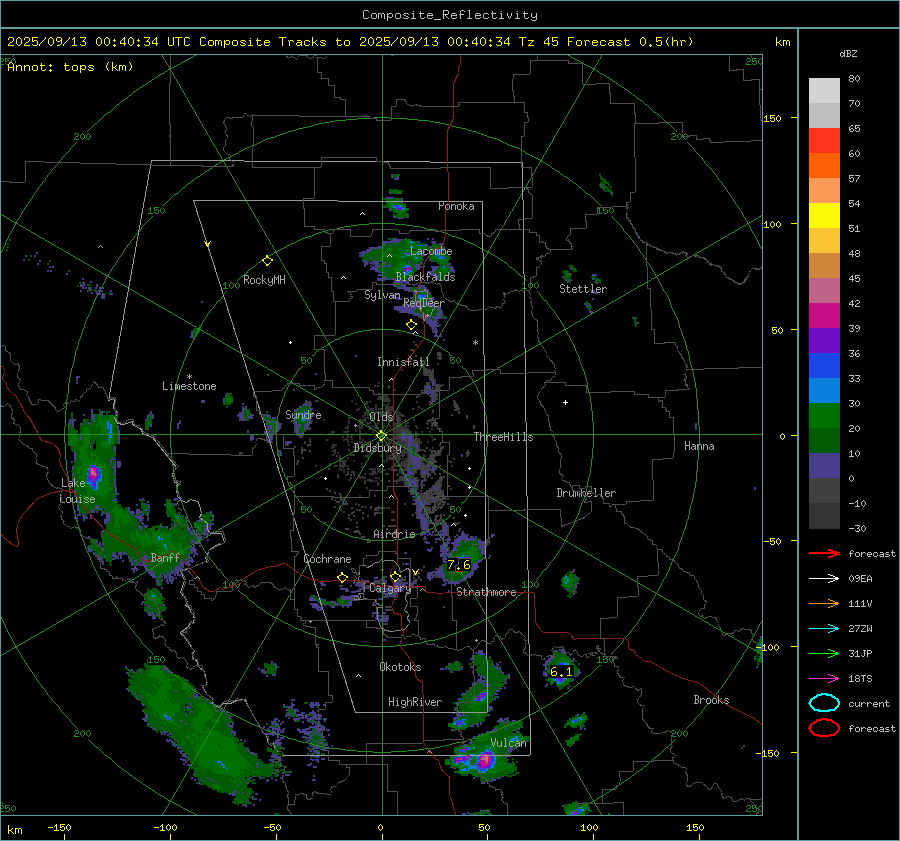Image resolution: width=900 pixels, height=841 pixels.
Task: Select the magenta 18TS track arrow
Action: (x=824, y=679)
